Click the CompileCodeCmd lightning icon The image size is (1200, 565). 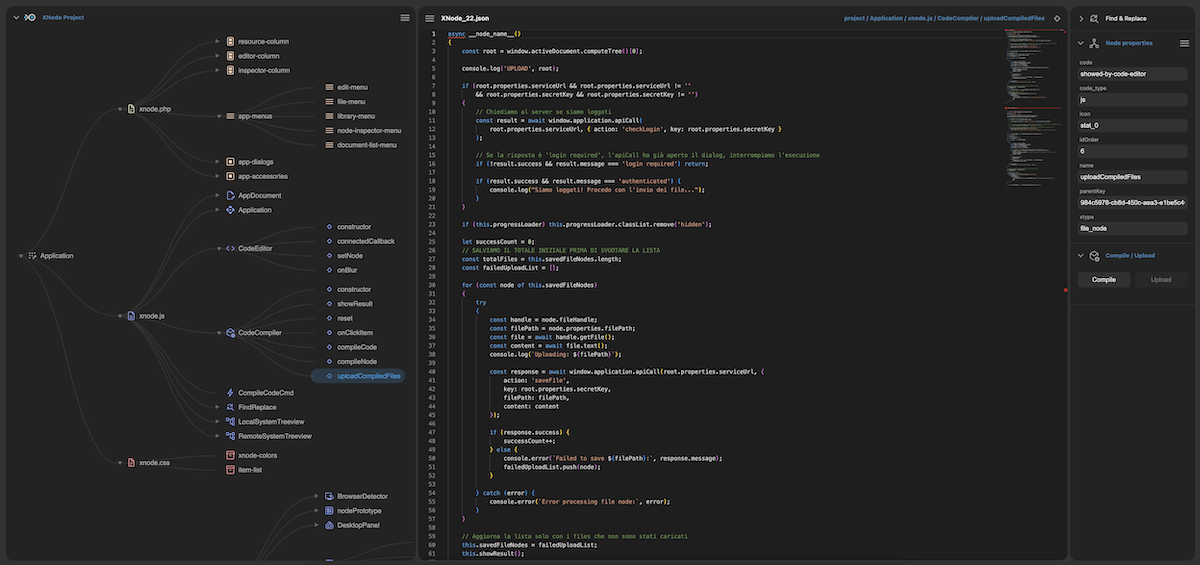coord(230,393)
